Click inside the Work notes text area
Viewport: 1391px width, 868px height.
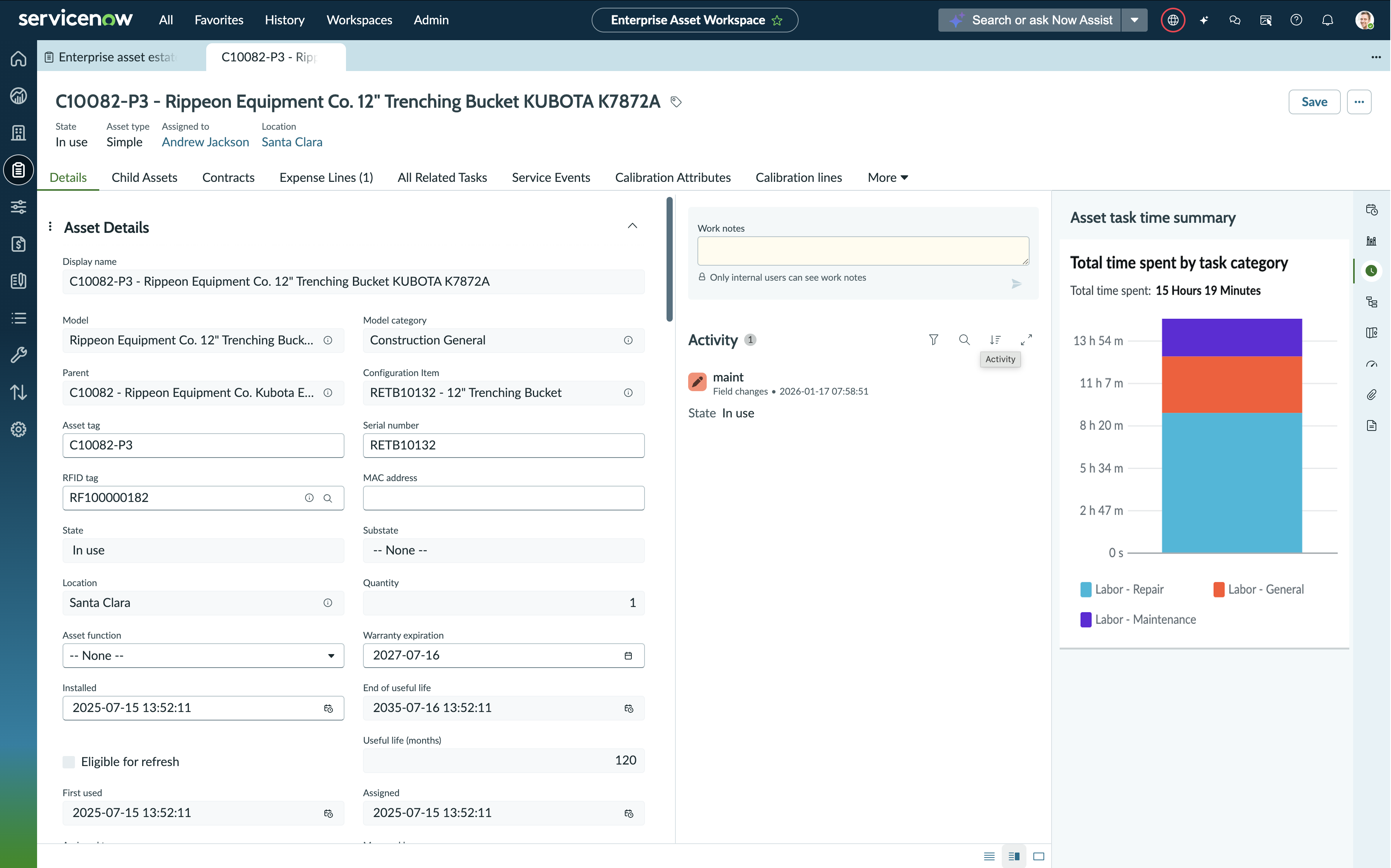(863, 251)
